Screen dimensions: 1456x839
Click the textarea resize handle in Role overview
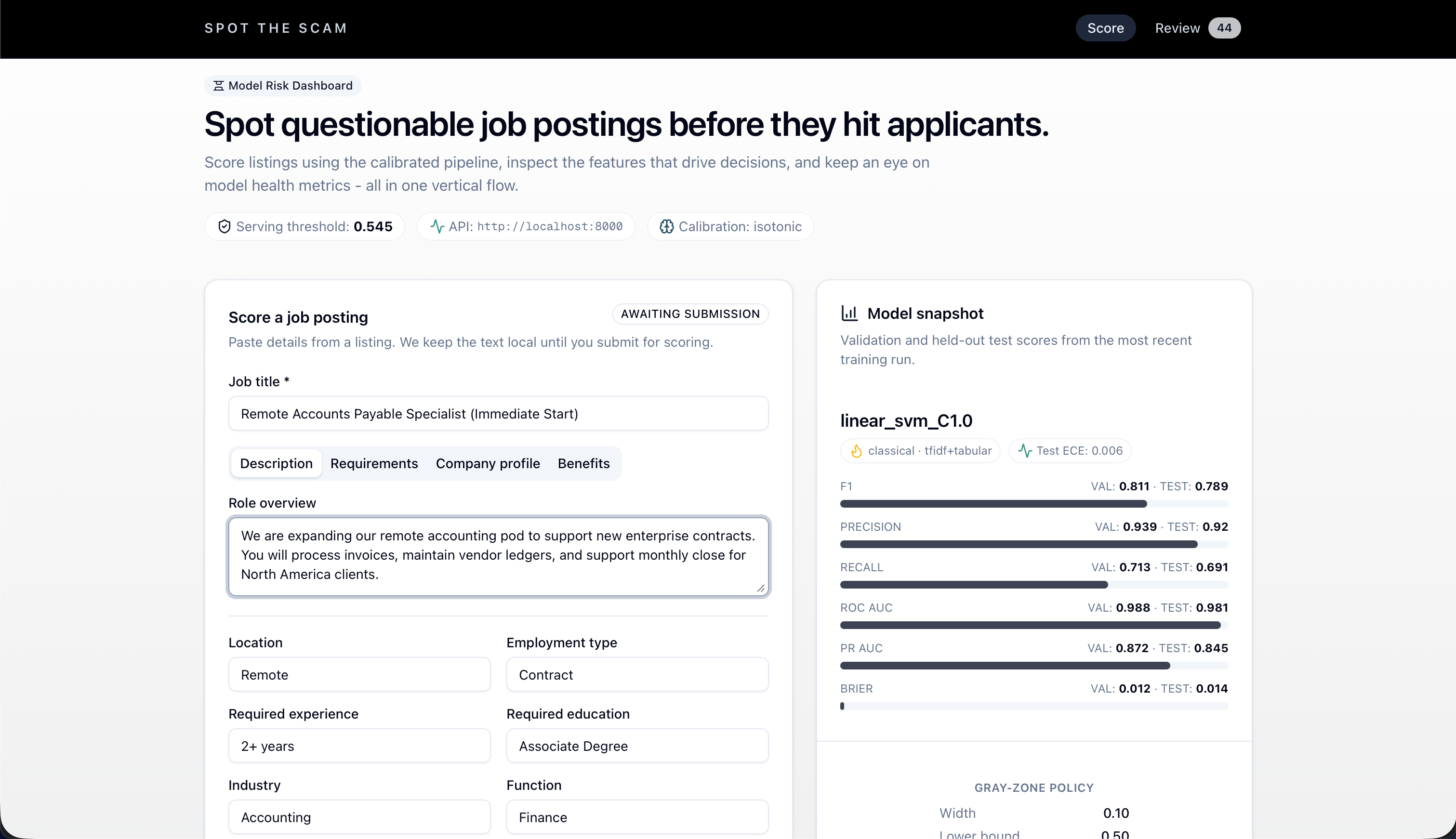761,589
